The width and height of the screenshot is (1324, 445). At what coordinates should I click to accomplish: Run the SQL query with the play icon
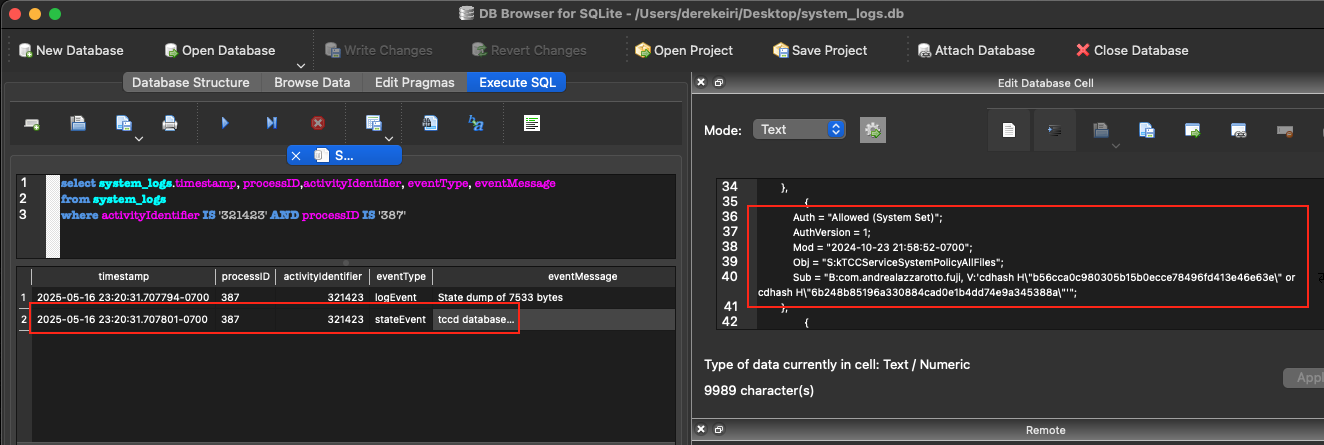click(225, 123)
